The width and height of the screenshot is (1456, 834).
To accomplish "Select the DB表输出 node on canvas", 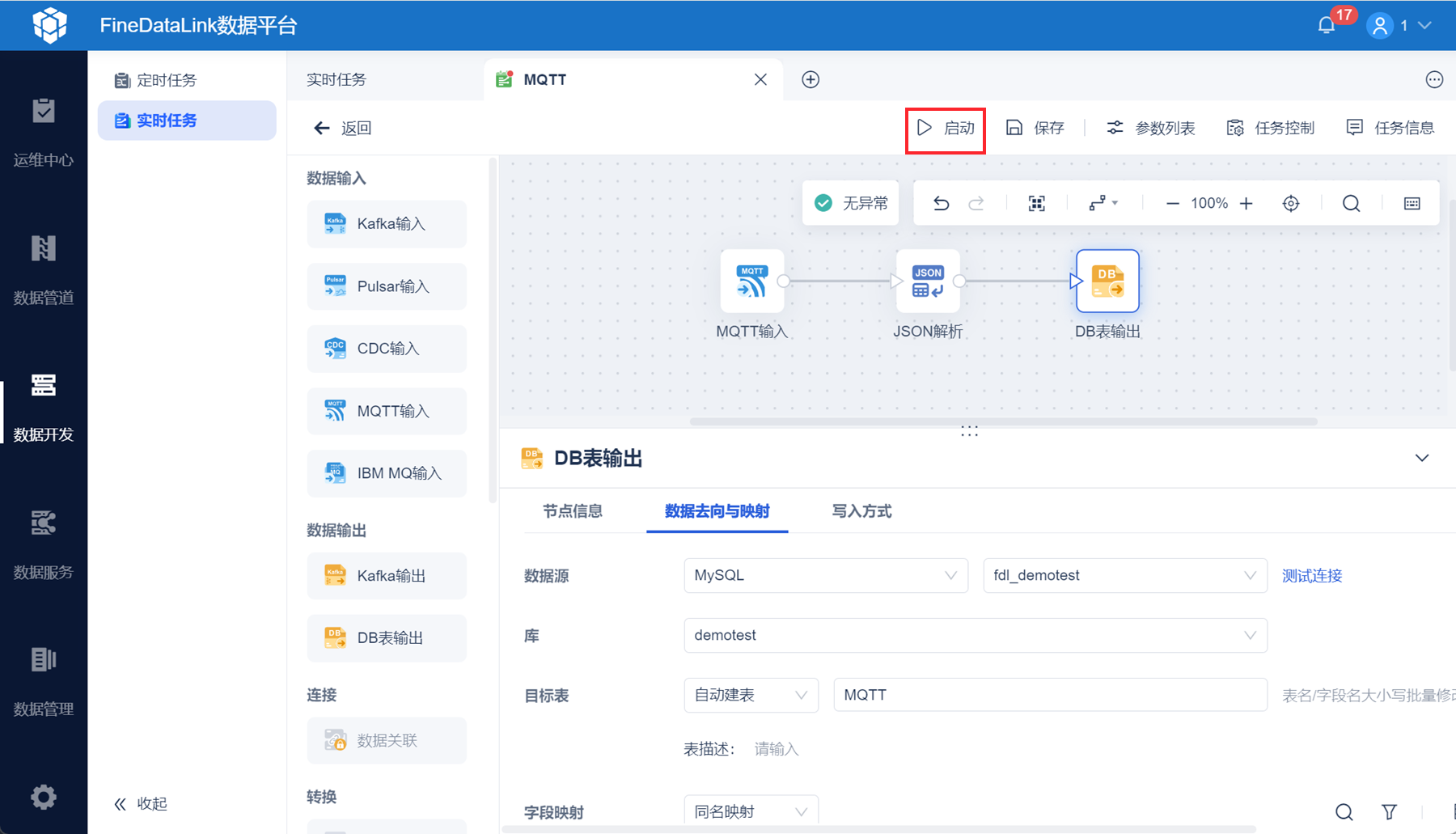I will [1107, 281].
